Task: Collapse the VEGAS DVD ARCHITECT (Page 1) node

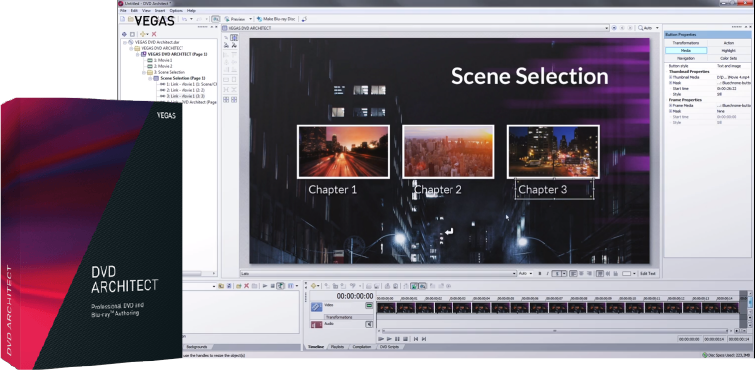Action: point(137,54)
